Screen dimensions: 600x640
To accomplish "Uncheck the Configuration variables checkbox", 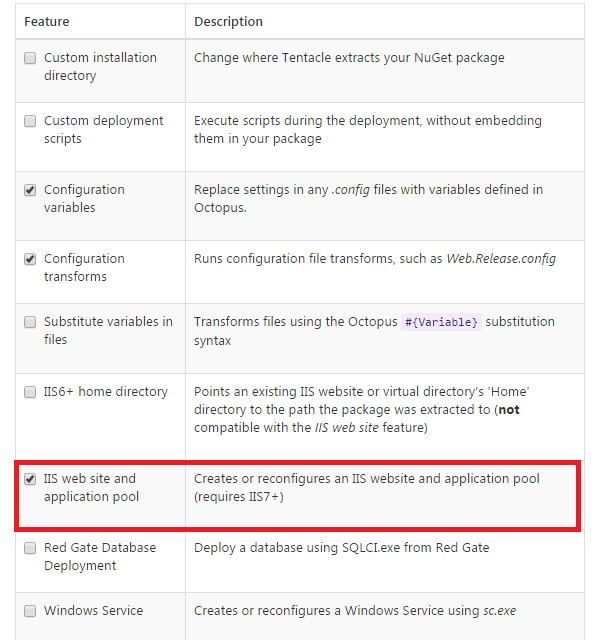I will [x=30, y=190].
